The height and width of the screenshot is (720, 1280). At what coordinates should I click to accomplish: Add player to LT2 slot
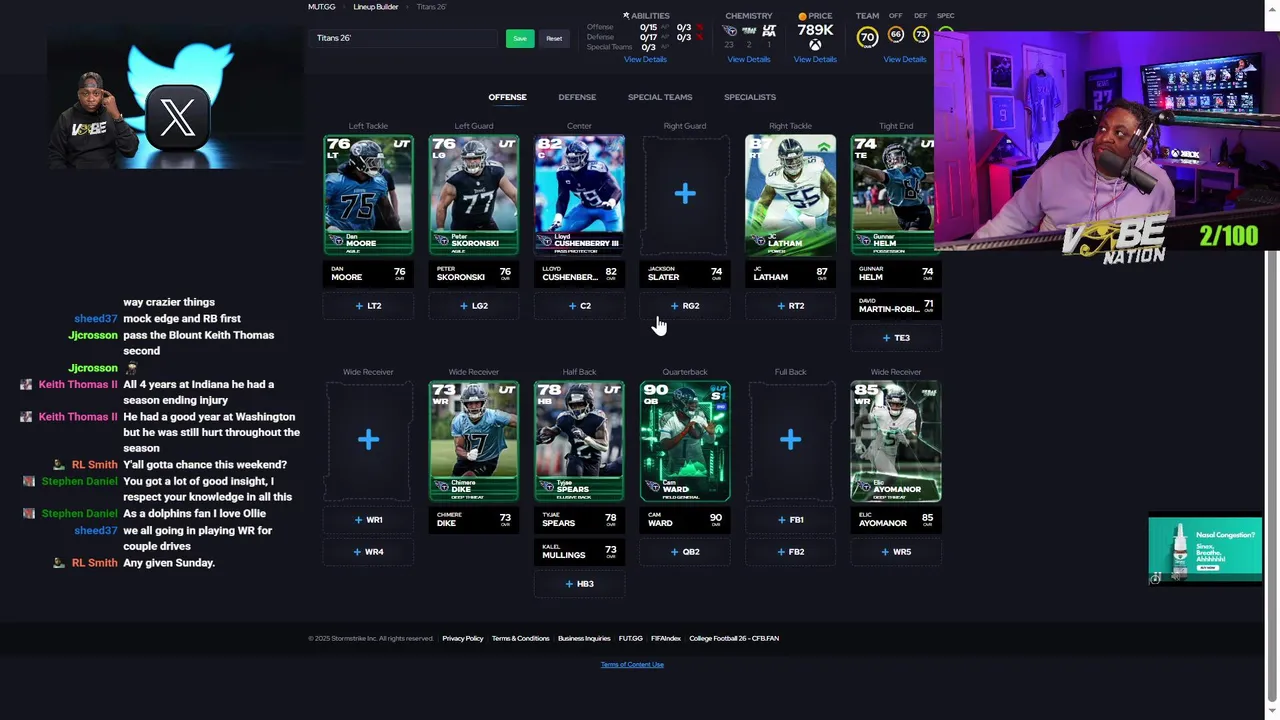tap(368, 306)
